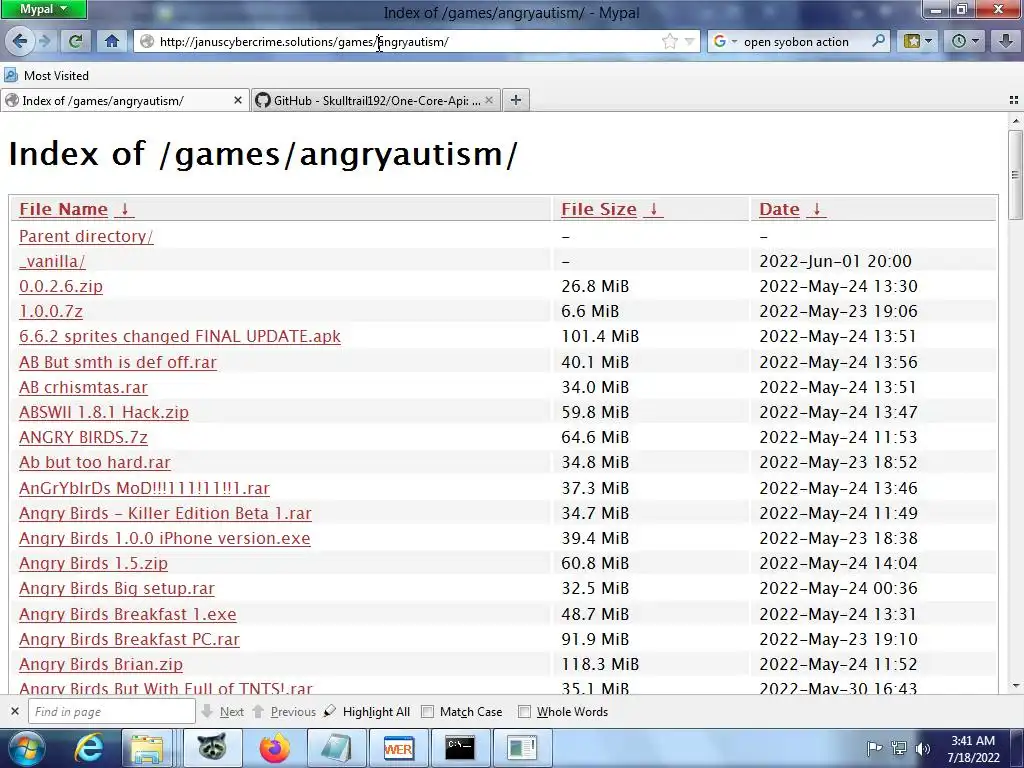This screenshot has width=1024, height=768.
Task: Go forward with the forward arrow button
Action: click(x=44, y=41)
